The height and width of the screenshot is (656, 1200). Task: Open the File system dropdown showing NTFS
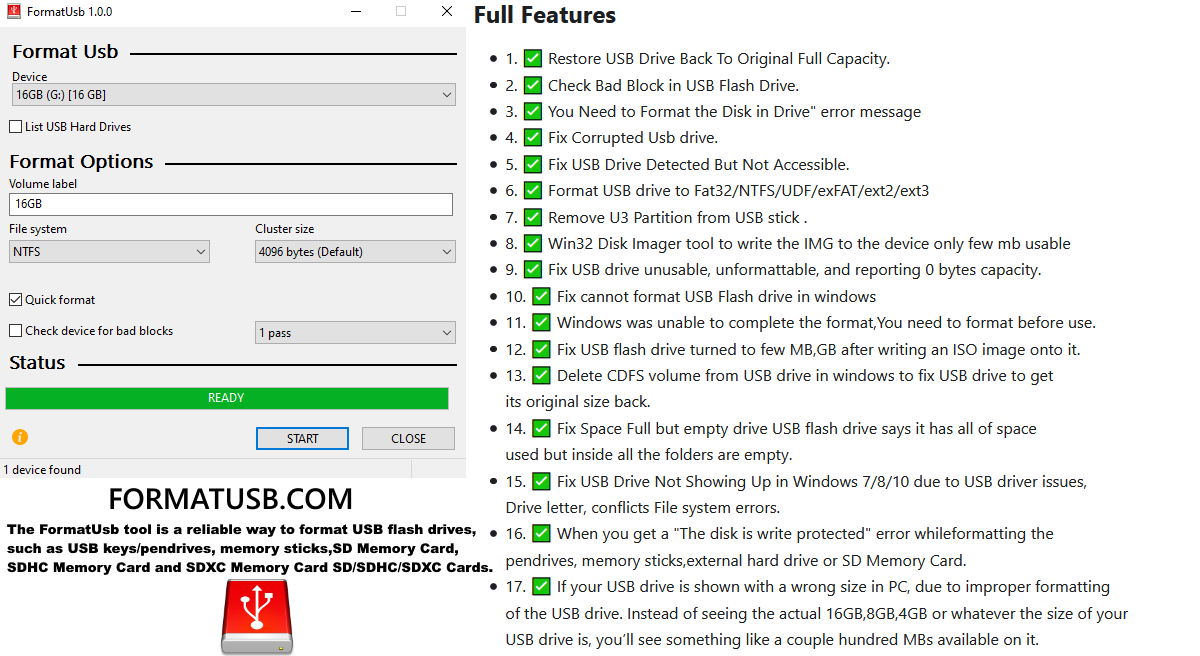tap(108, 251)
